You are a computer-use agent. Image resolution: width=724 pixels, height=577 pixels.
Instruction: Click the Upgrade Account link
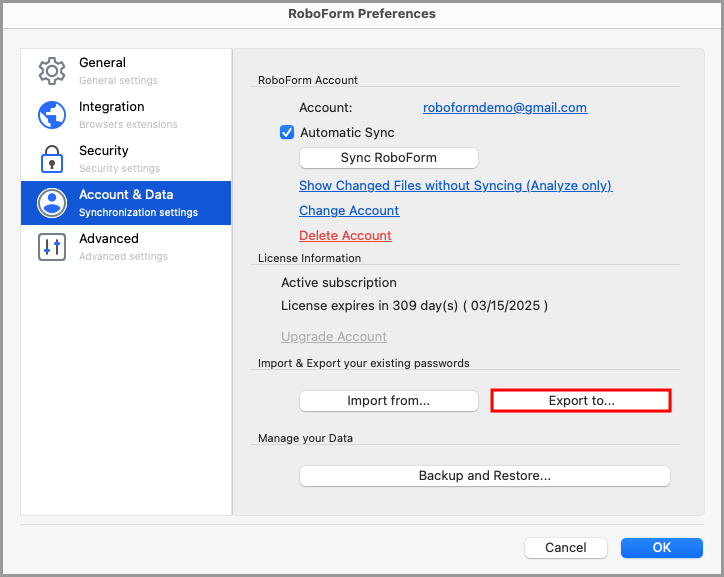(334, 337)
